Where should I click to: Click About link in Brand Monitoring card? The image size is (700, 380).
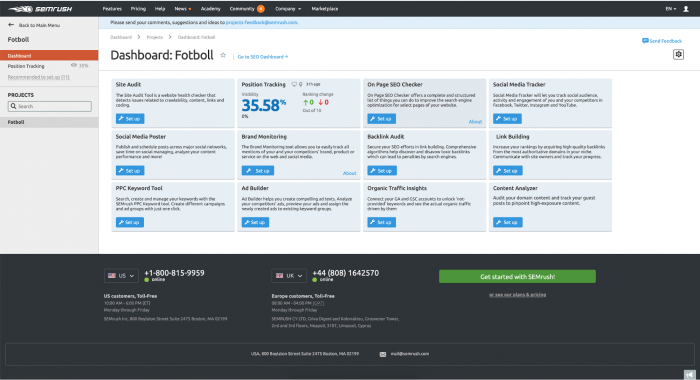349,173
